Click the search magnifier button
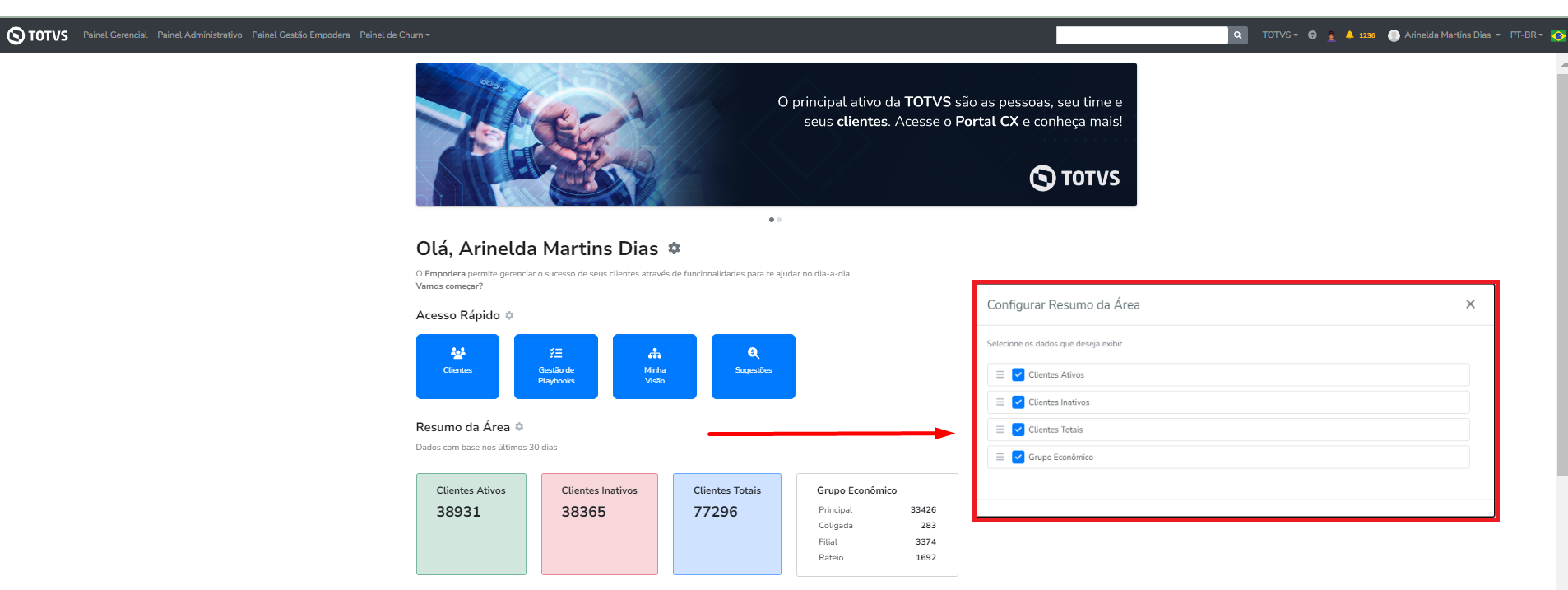Viewport: 1568px width, 590px height. (1238, 35)
